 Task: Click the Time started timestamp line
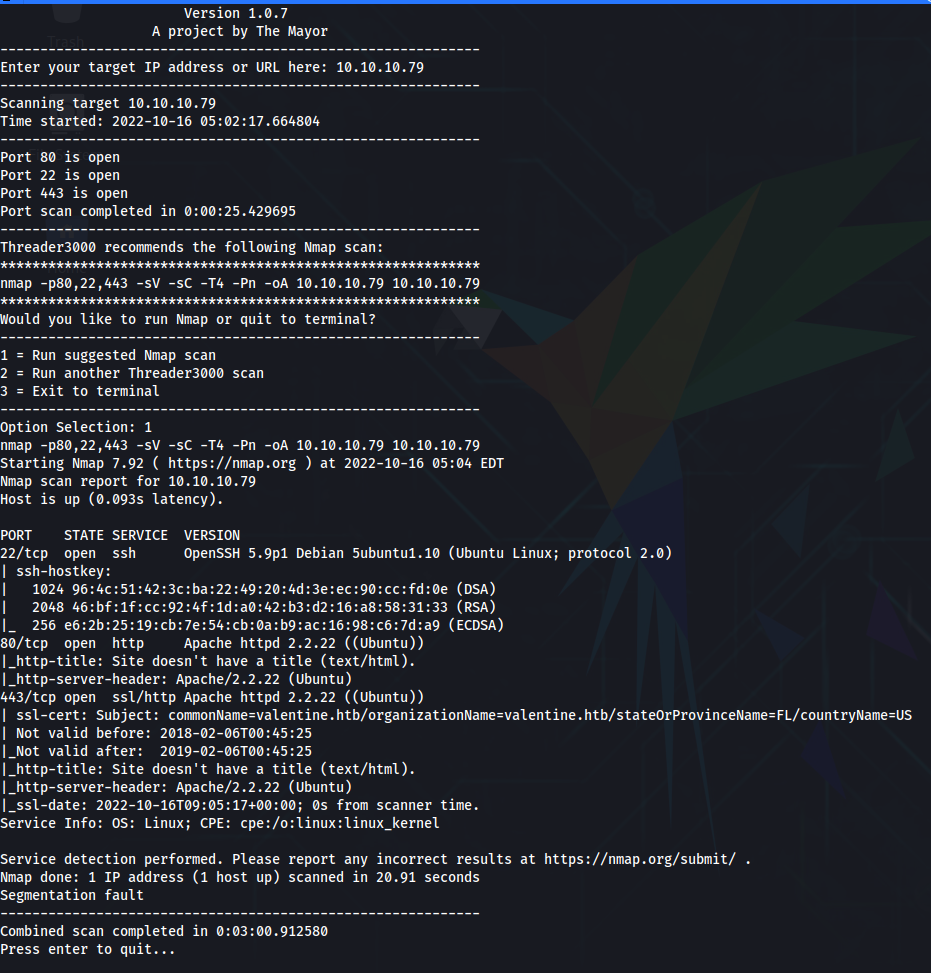[x=160, y=121]
